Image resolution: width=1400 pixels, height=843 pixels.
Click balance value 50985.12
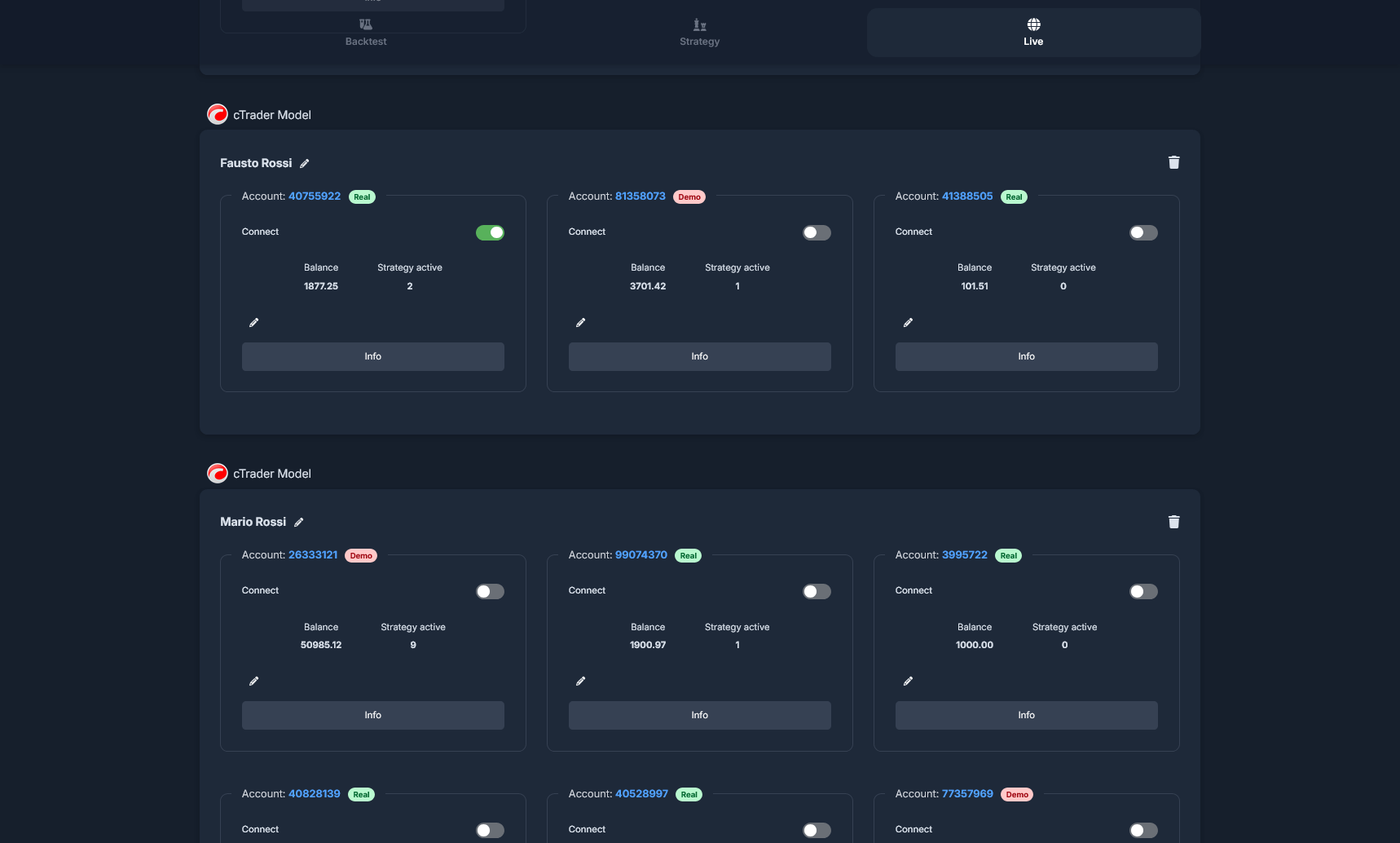click(321, 645)
